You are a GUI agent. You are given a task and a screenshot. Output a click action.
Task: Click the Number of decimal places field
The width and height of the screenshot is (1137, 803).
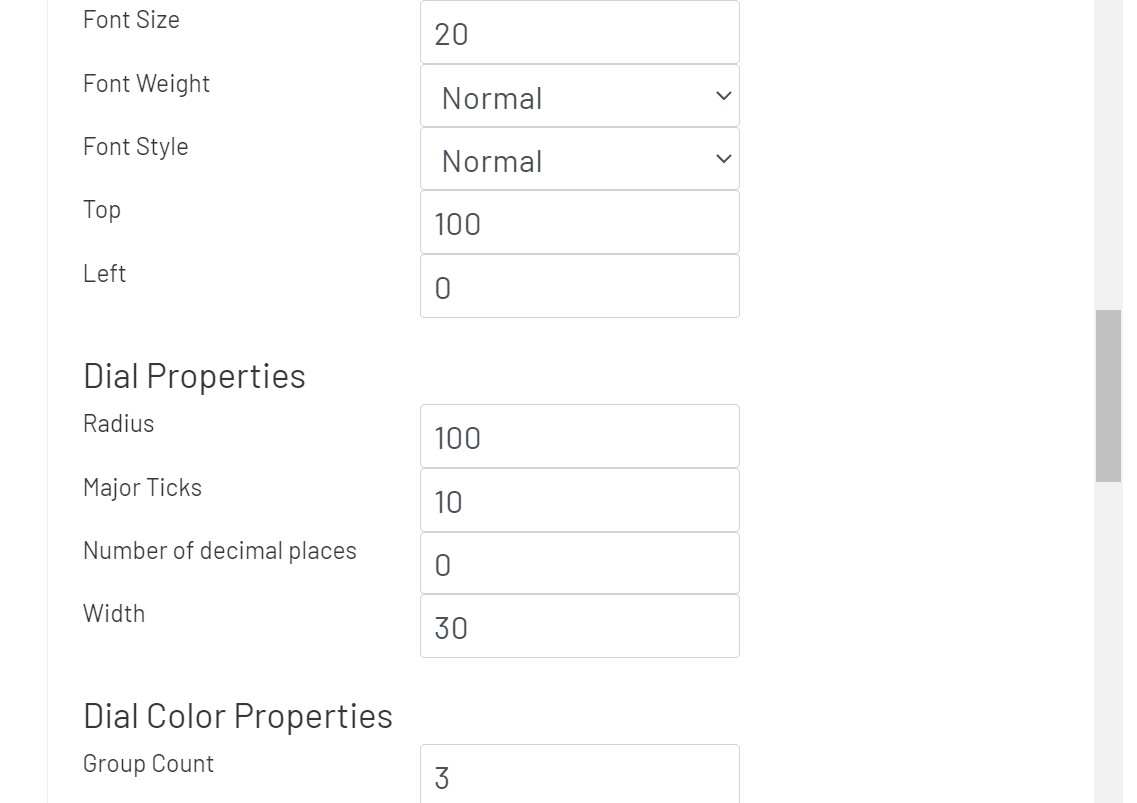(x=579, y=564)
